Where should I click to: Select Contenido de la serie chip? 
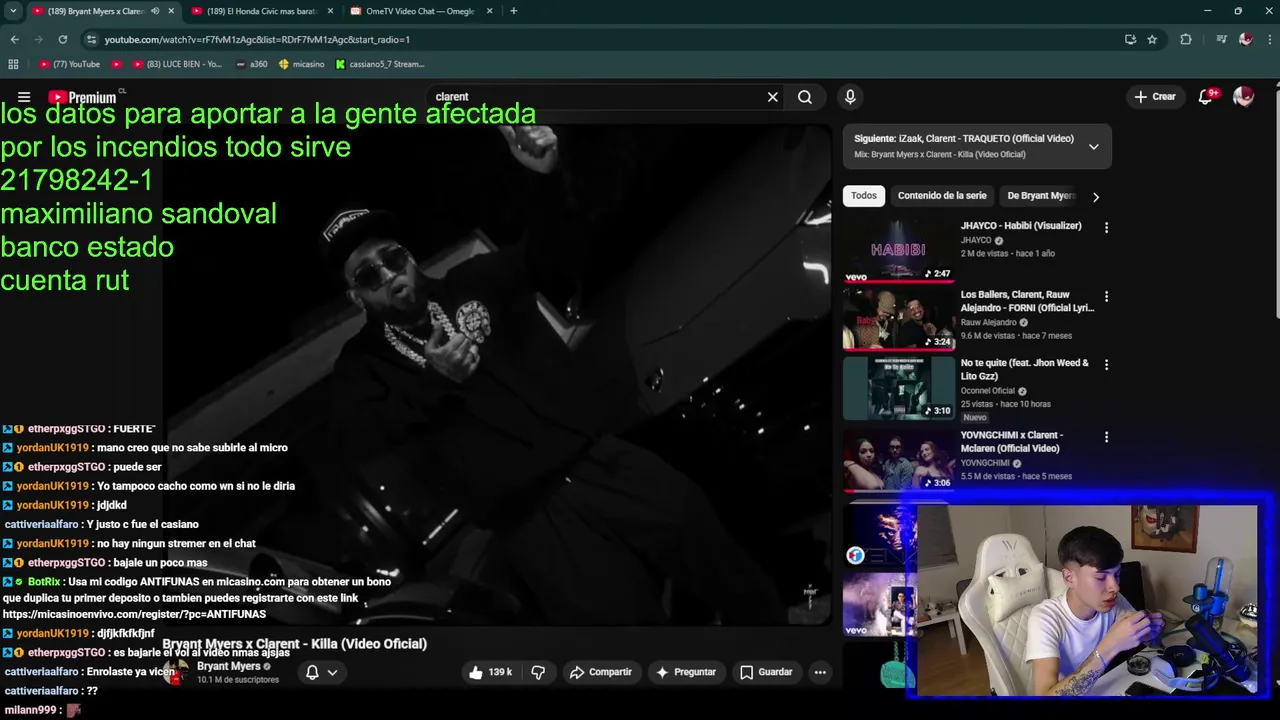pos(942,196)
